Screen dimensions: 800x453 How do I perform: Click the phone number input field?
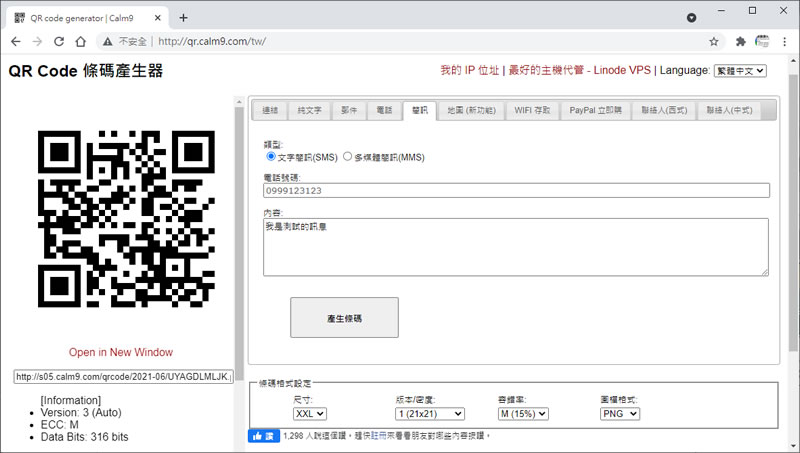coord(516,190)
